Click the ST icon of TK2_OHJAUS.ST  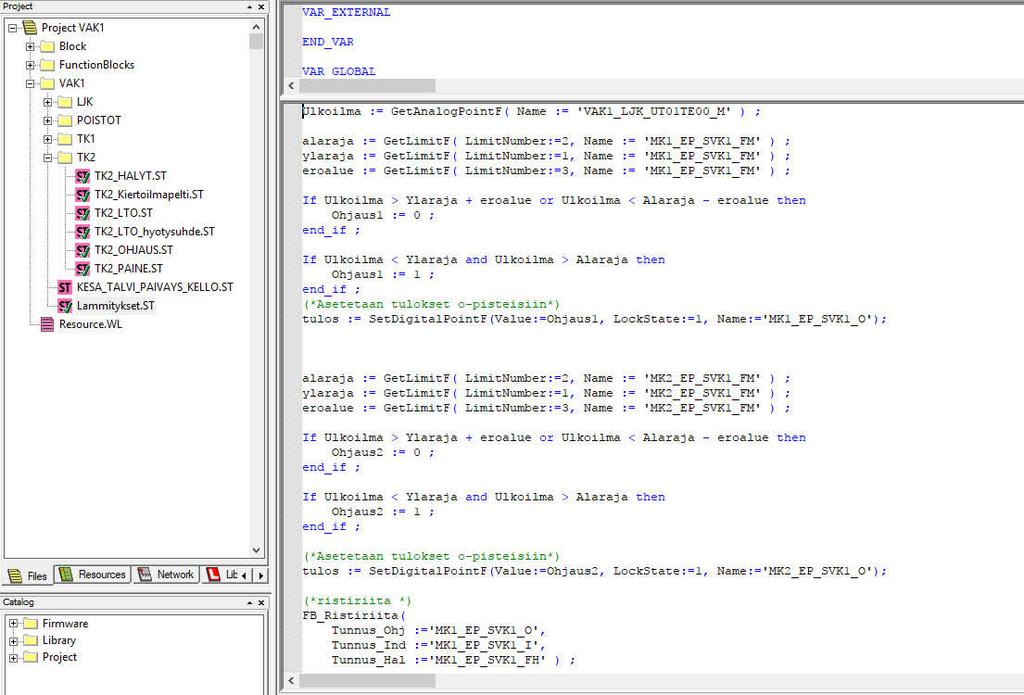click(82, 250)
